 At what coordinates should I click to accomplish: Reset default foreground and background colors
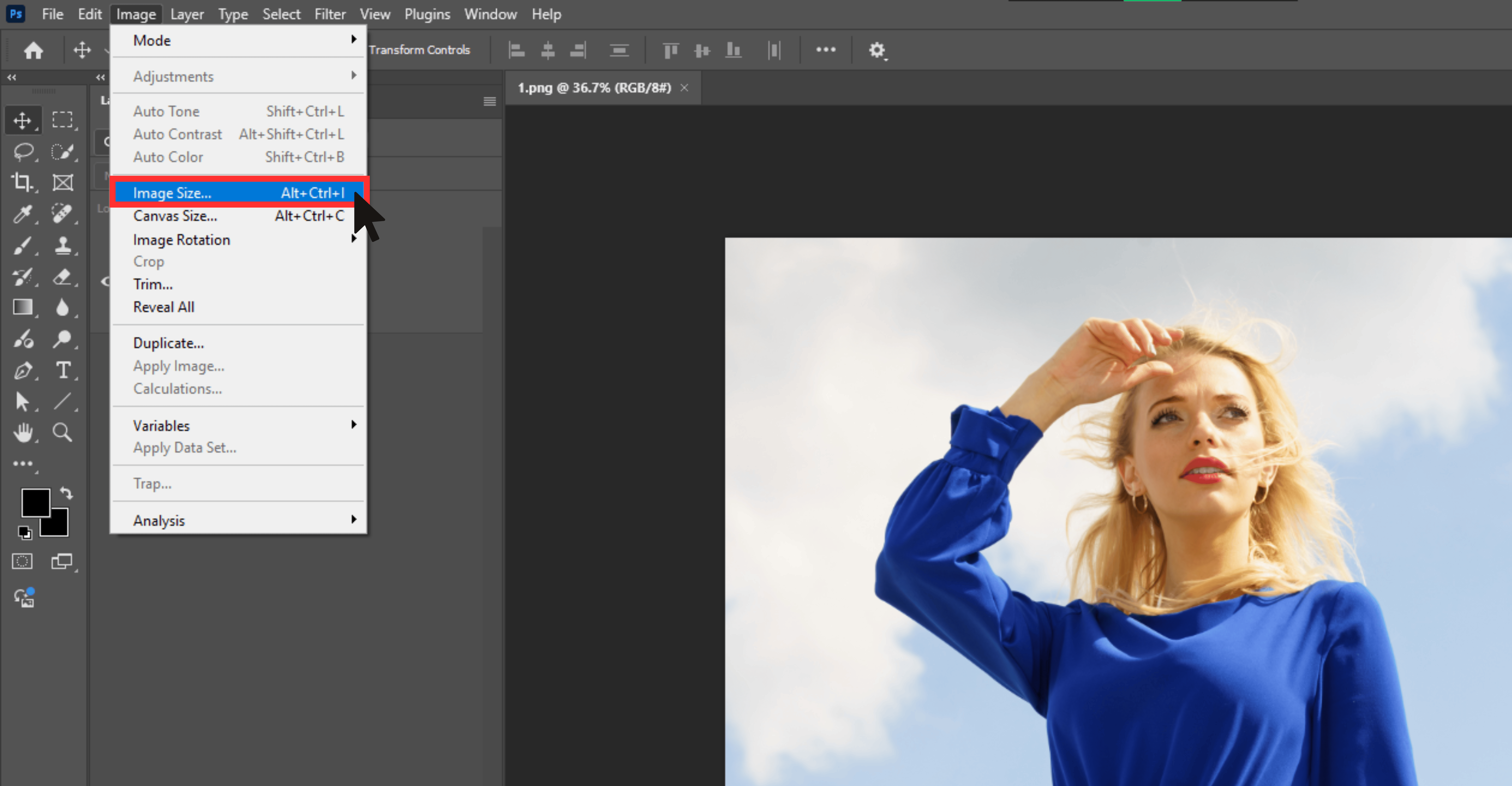click(x=25, y=533)
